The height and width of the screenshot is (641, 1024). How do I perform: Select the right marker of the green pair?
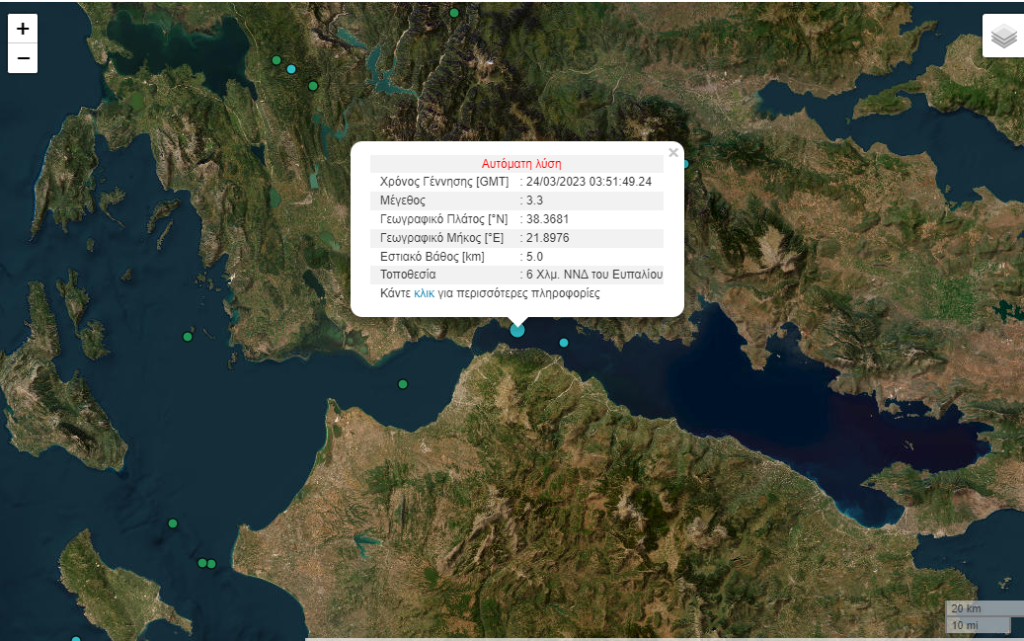211,564
